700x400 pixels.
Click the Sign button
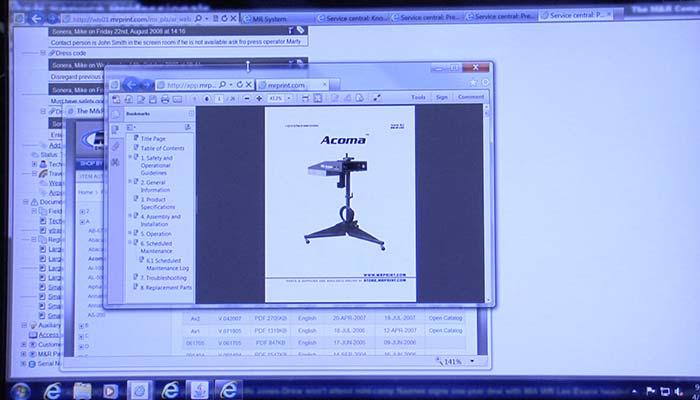pos(442,98)
